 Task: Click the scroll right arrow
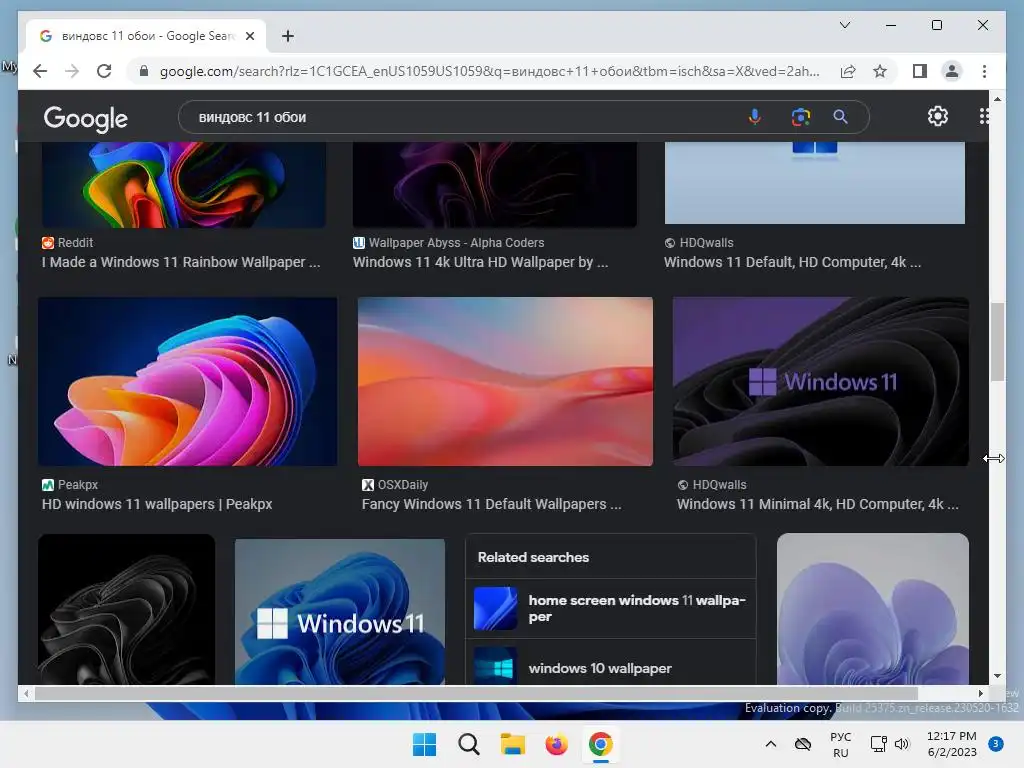980,693
